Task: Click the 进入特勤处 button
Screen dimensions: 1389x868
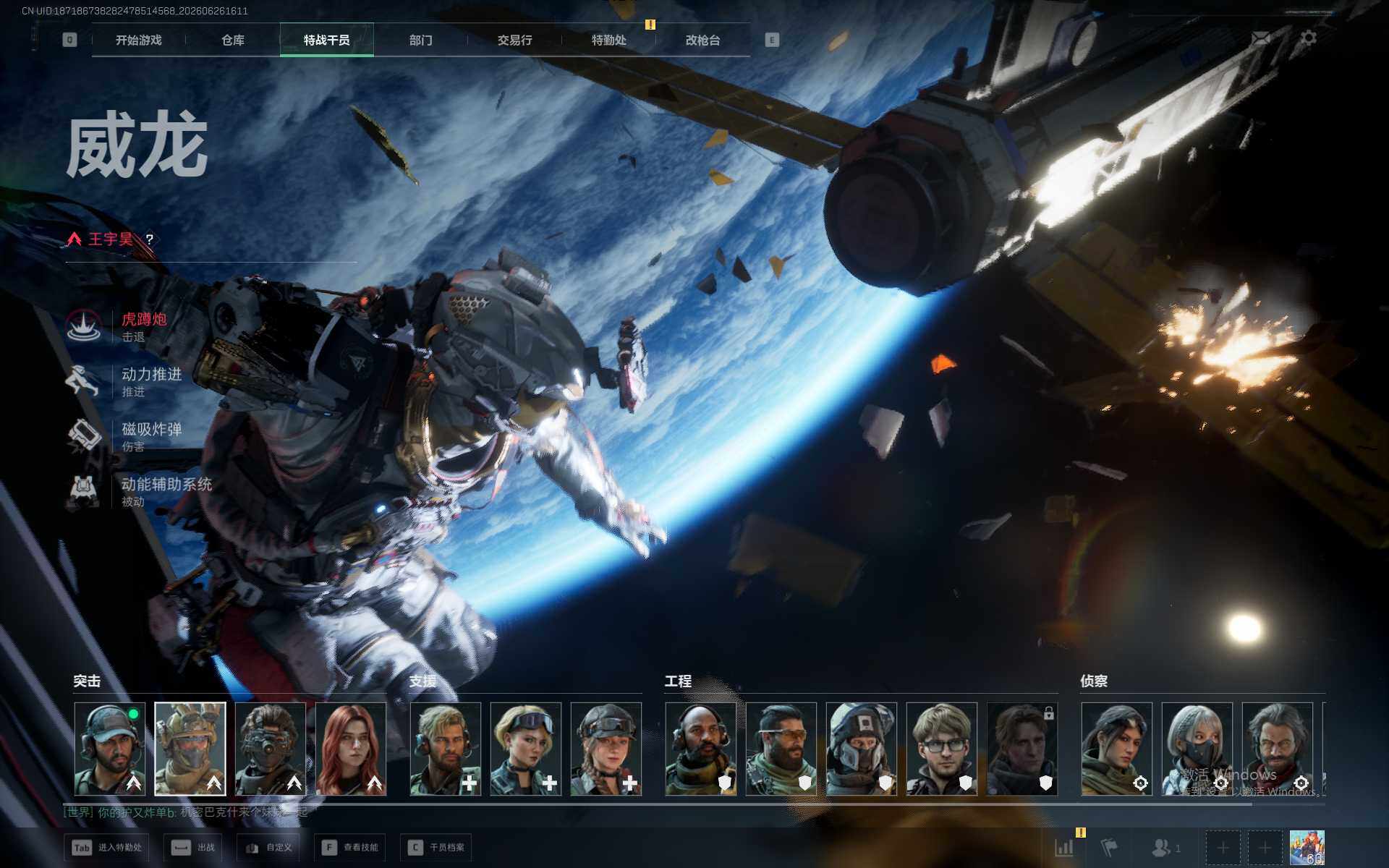Action: [107, 847]
